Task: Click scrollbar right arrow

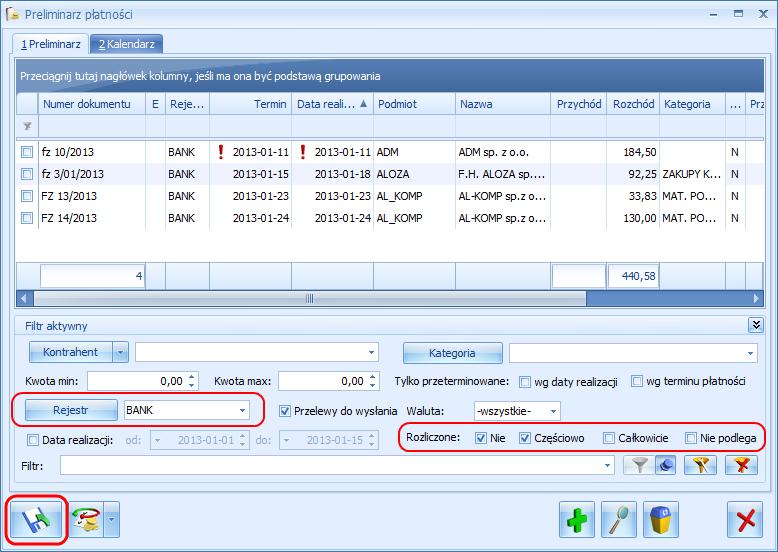Action: click(756, 299)
